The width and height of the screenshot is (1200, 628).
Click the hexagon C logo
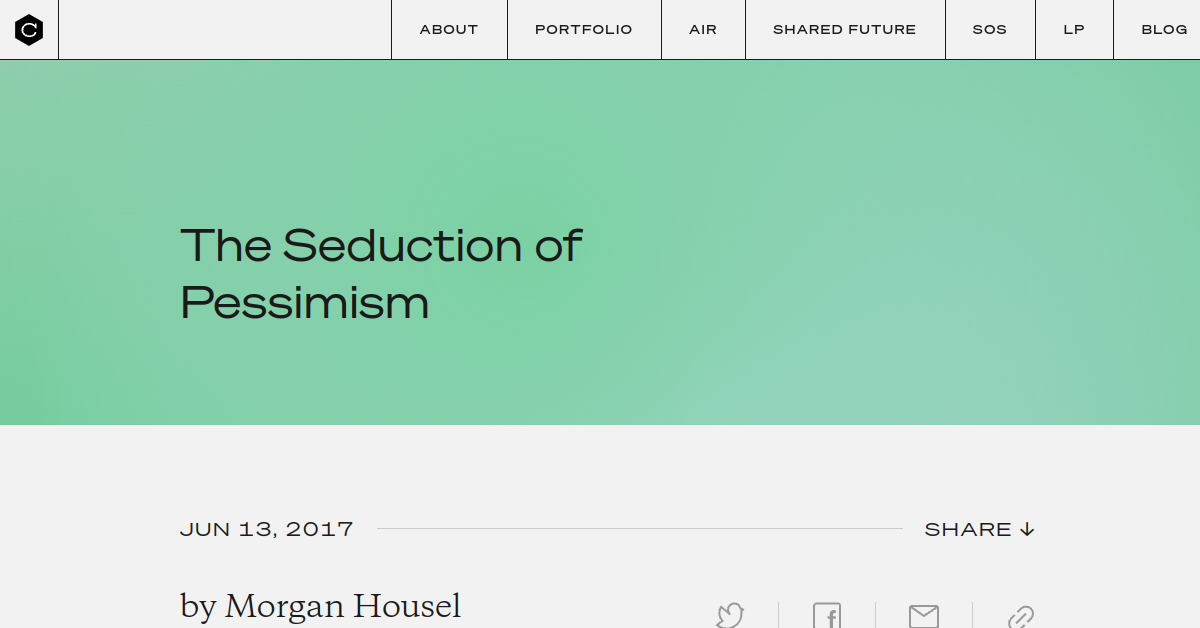coord(29,30)
